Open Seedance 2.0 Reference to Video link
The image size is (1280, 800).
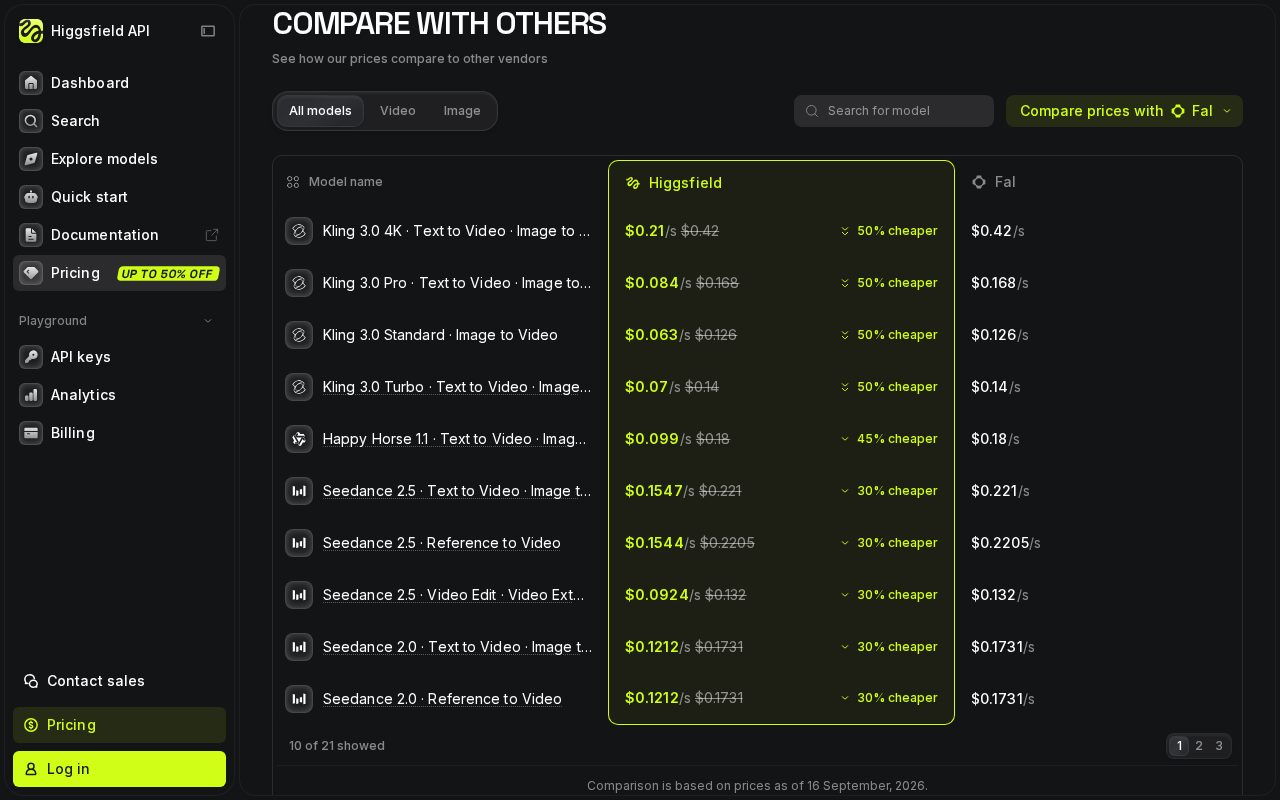coord(442,699)
